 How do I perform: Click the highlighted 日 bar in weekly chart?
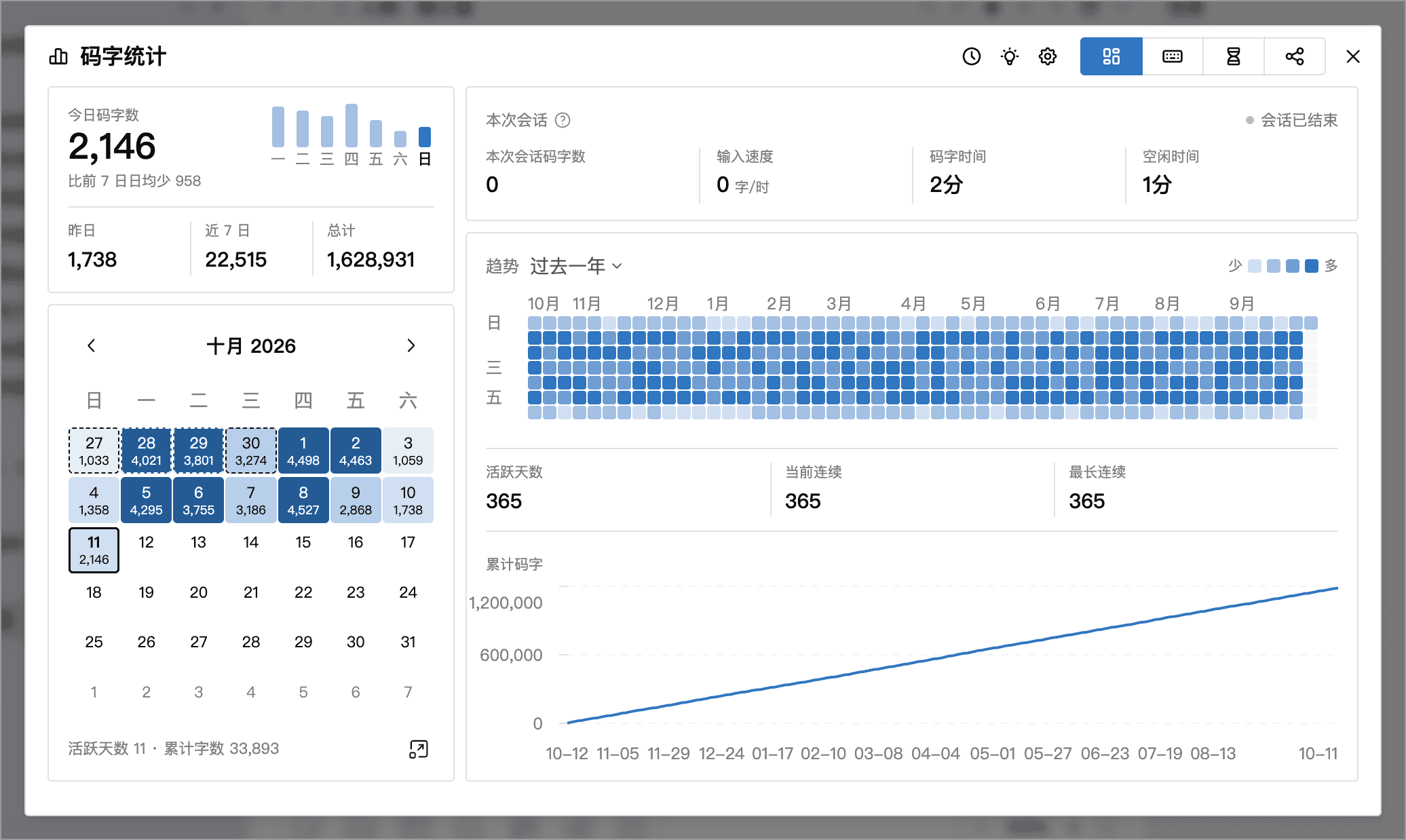point(425,137)
